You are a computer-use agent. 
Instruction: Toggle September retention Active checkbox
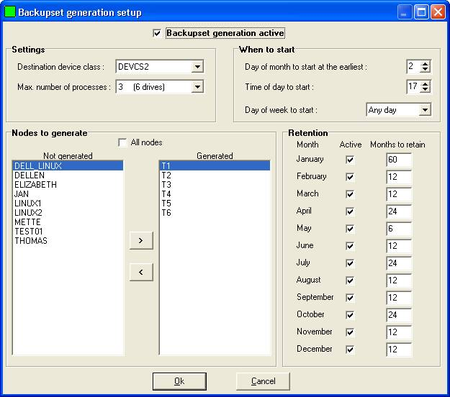tap(350, 298)
